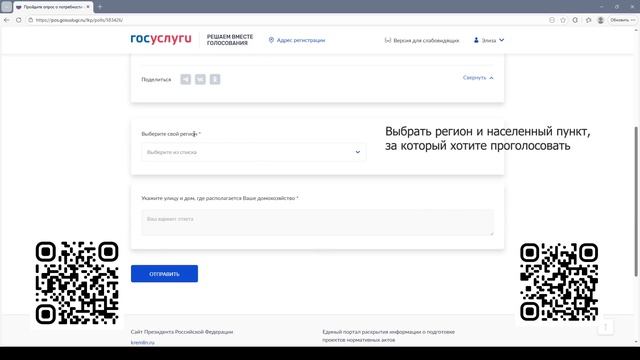Click the second share icon
Image resolution: width=640 pixels, height=360 pixels.
(200, 79)
